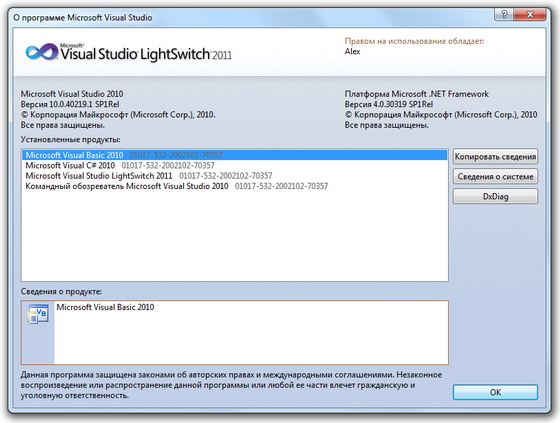Click the Visual Studio infinity logo
Viewport: 560px width, 423px height.
(x=42, y=52)
